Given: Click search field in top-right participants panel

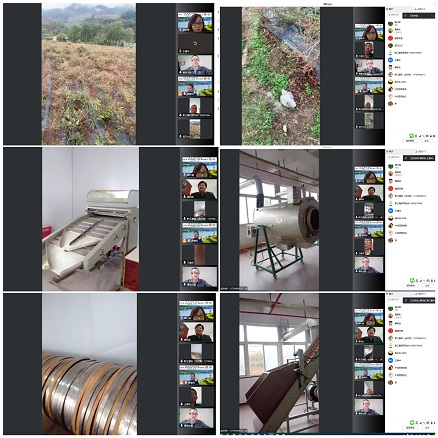Looking at the screenshot, I should (393, 15).
